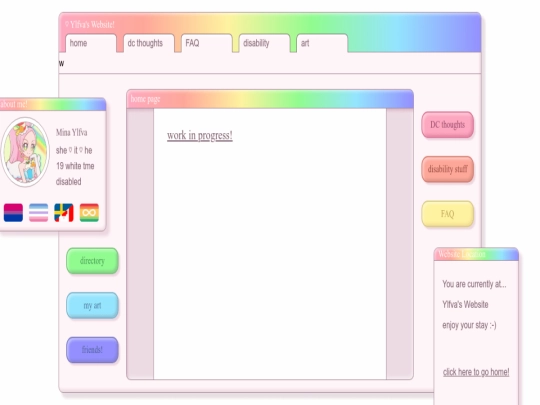540x405 pixels.
Task: Click the Website Location panel header
Action: [x=476, y=254]
